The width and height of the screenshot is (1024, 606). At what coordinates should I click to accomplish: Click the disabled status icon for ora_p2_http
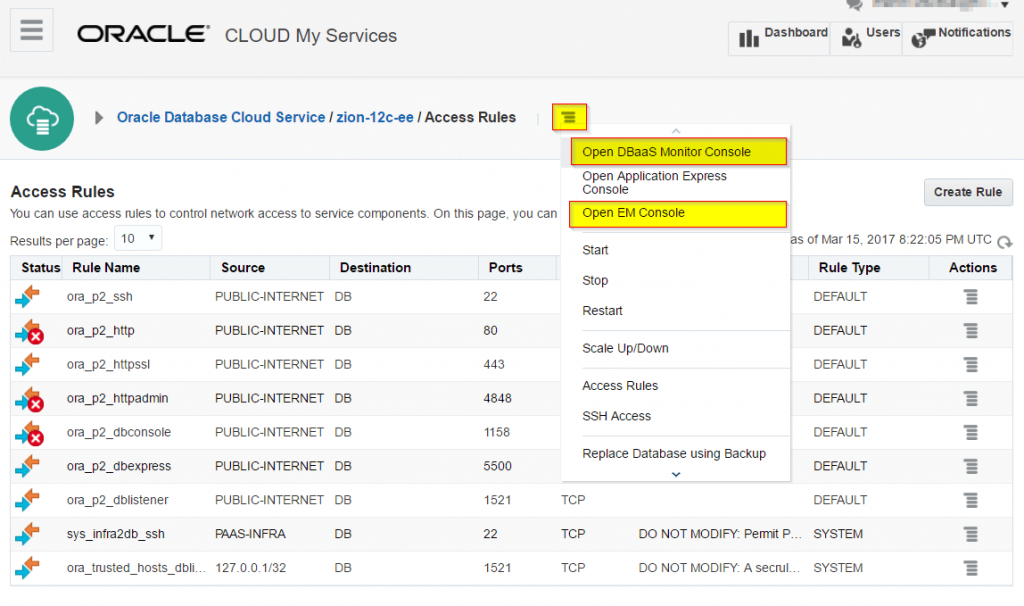pyautogui.click(x=27, y=330)
